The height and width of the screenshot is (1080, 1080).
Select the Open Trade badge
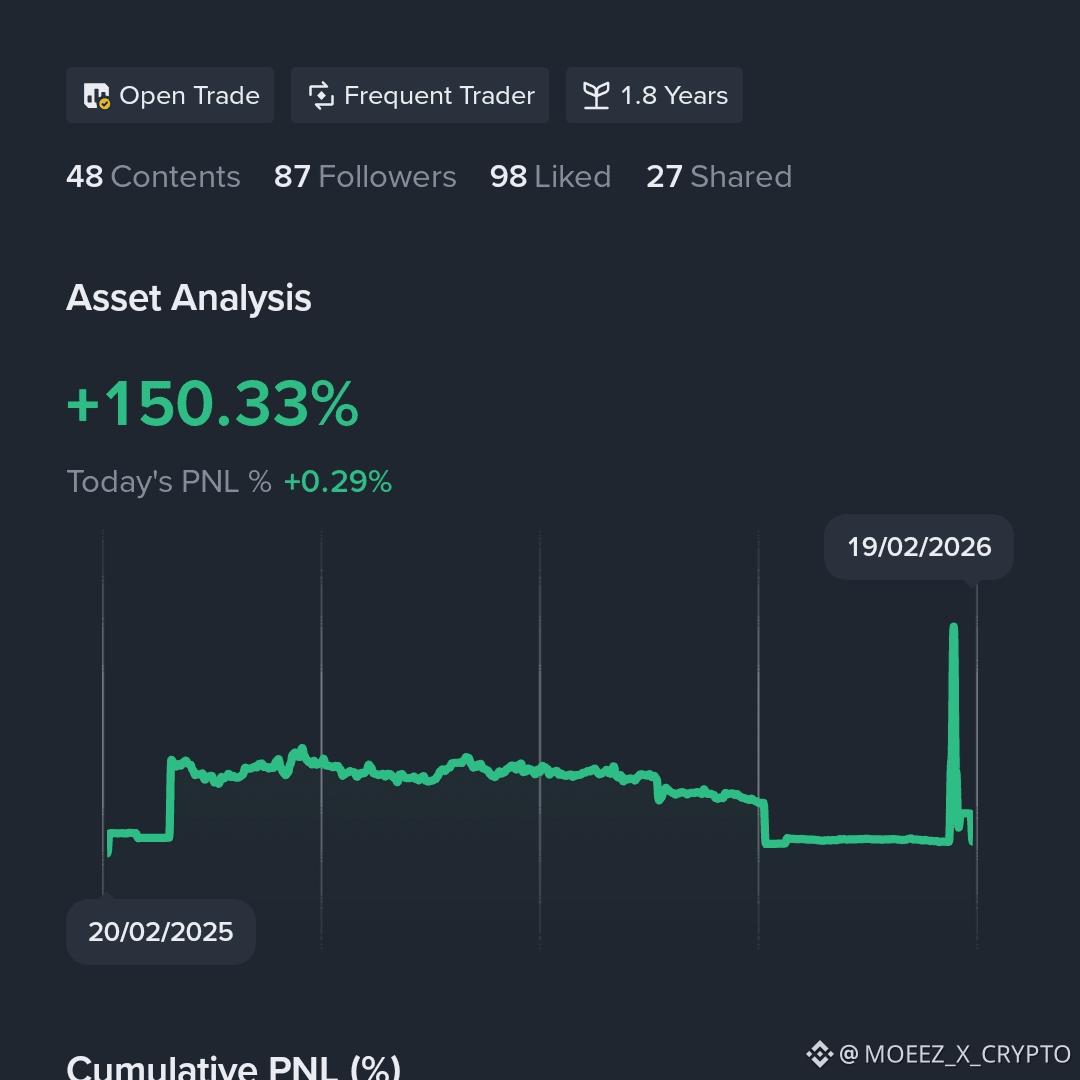(x=170, y=95)
